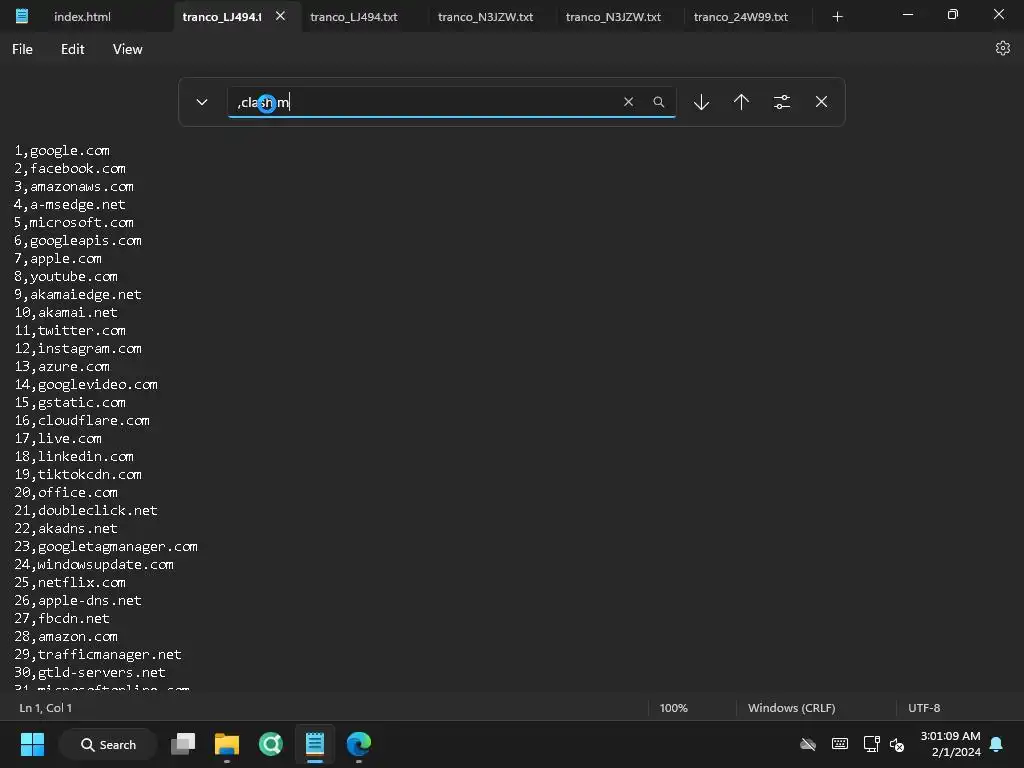Switch to the tranco_24W99.txt tab
The width and height of the screenshot is (1024, 768).
[x=741, y=16]
